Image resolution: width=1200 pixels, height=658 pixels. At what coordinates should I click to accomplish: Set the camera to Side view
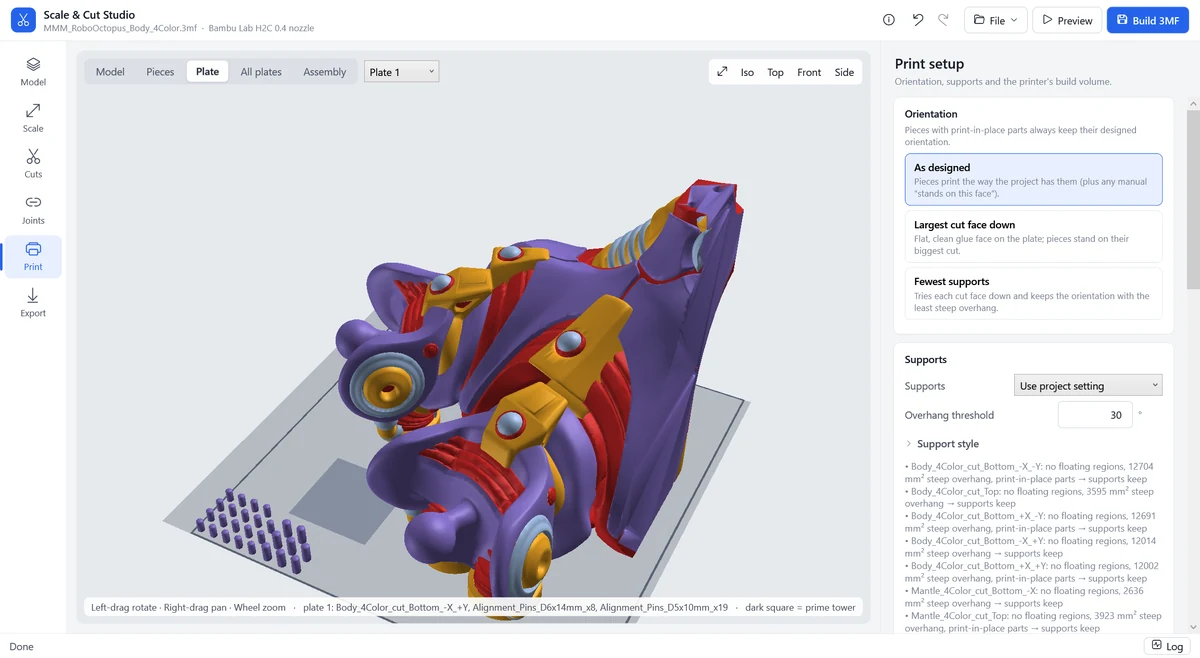click(x=844, y=72)
